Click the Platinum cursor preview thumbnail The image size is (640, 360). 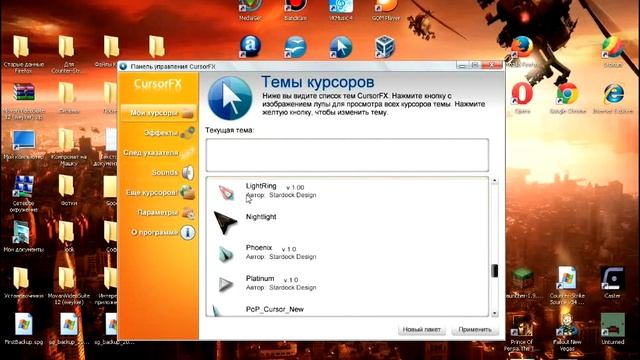point(225,284)
